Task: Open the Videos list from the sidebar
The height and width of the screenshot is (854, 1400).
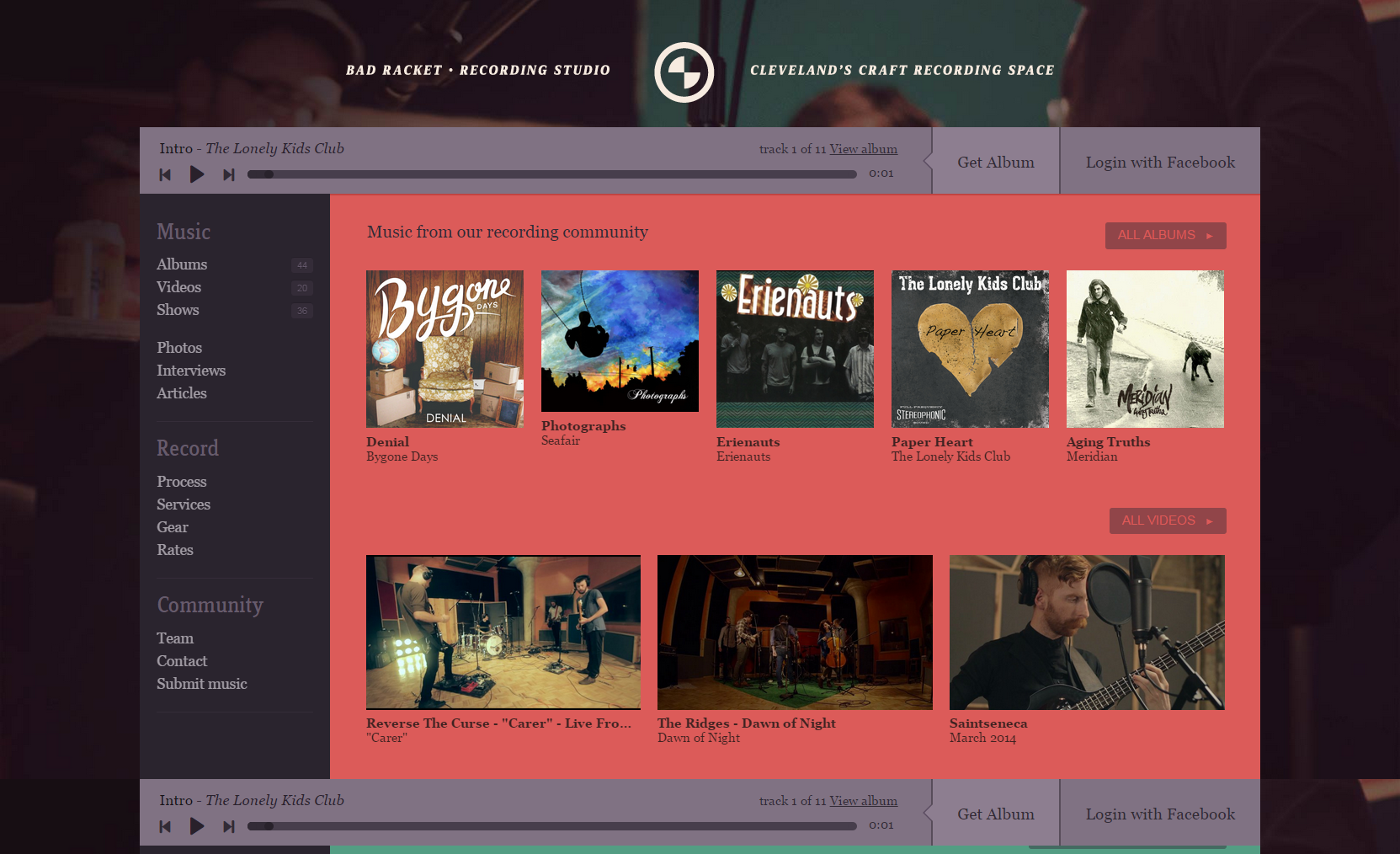Action: click(178, 287)
